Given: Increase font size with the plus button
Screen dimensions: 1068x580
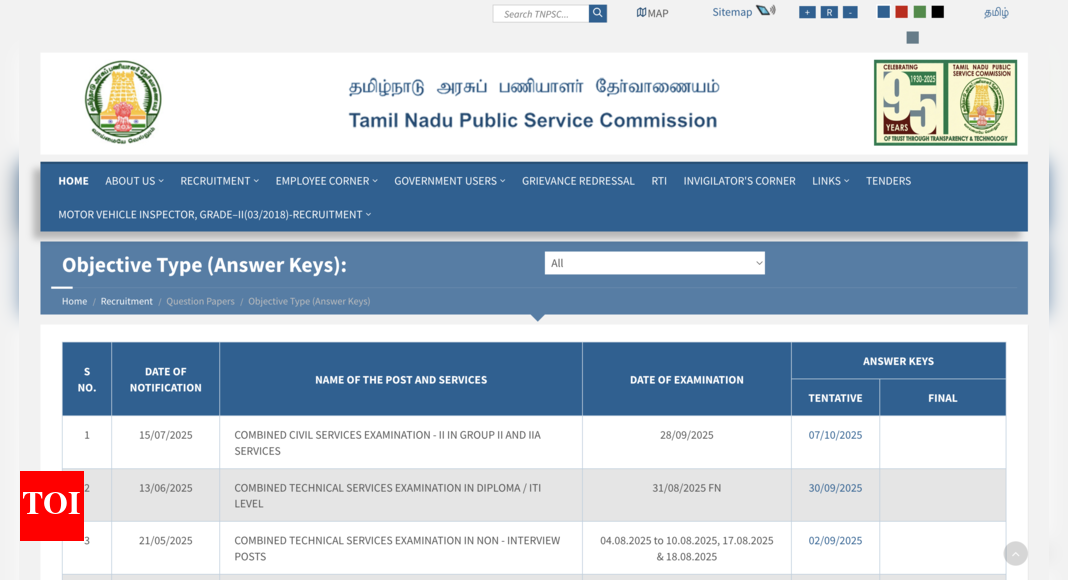Looking at the screenshot, I should coord(807,12).
